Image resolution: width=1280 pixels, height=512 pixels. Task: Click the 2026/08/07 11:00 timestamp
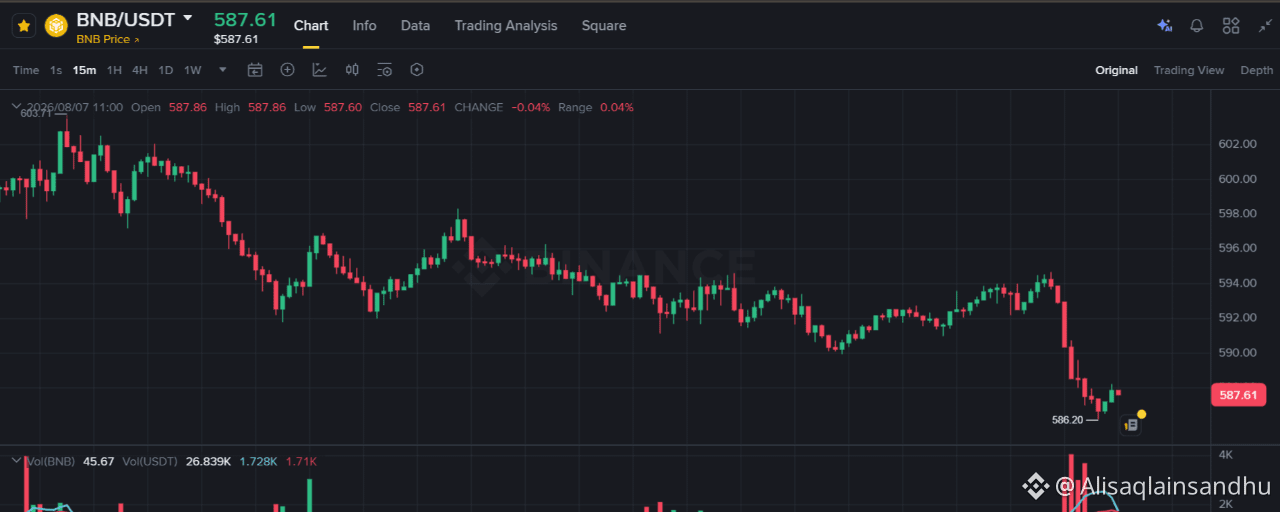tap(75, 107)
